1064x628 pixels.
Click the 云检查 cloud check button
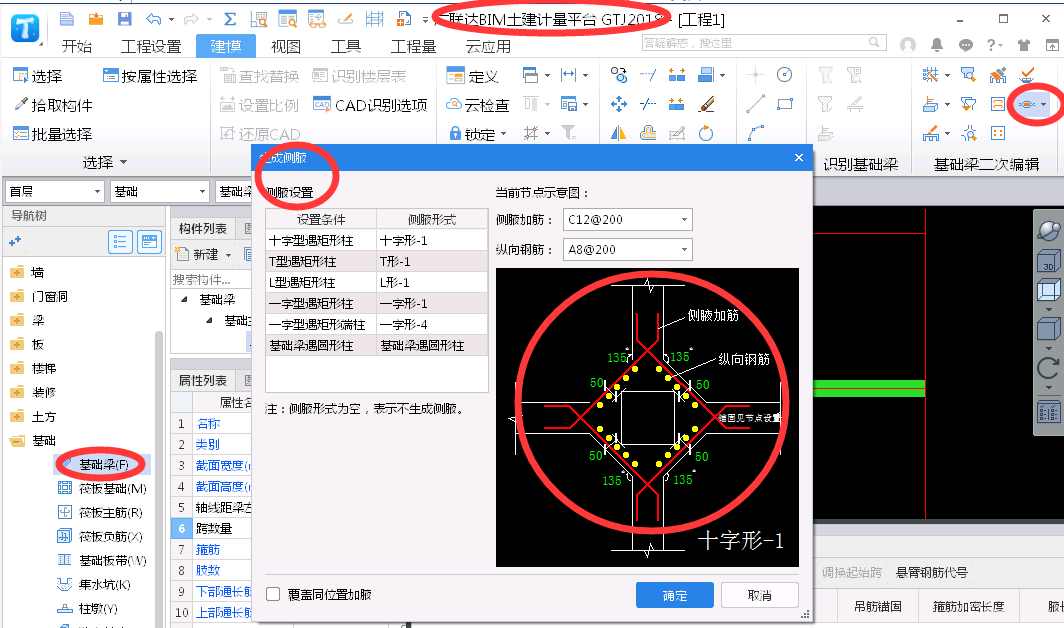click(x=478, y=105)
